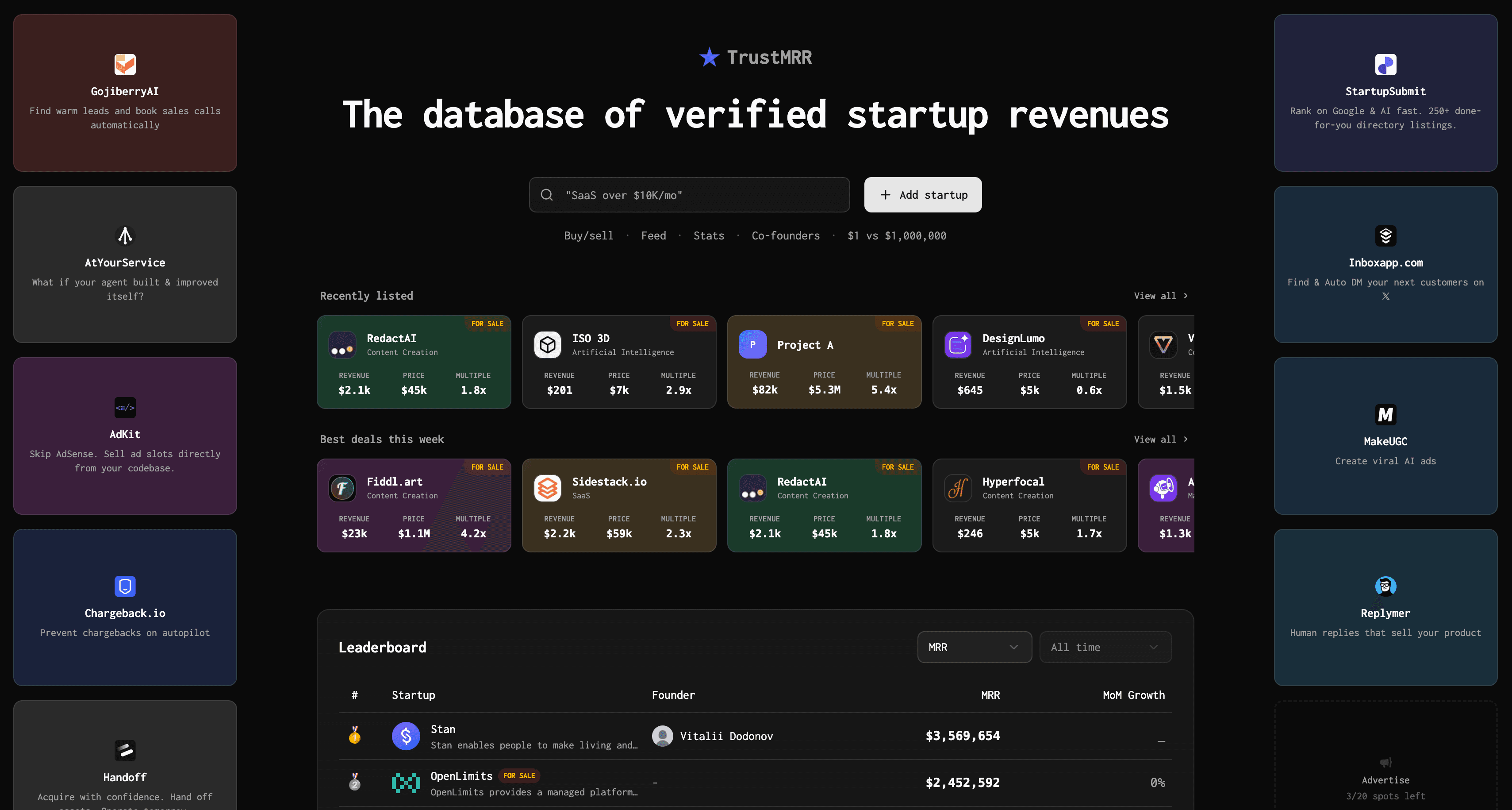
Task: Click the Hyperfocal script H icon
Action: pos(958,488)
